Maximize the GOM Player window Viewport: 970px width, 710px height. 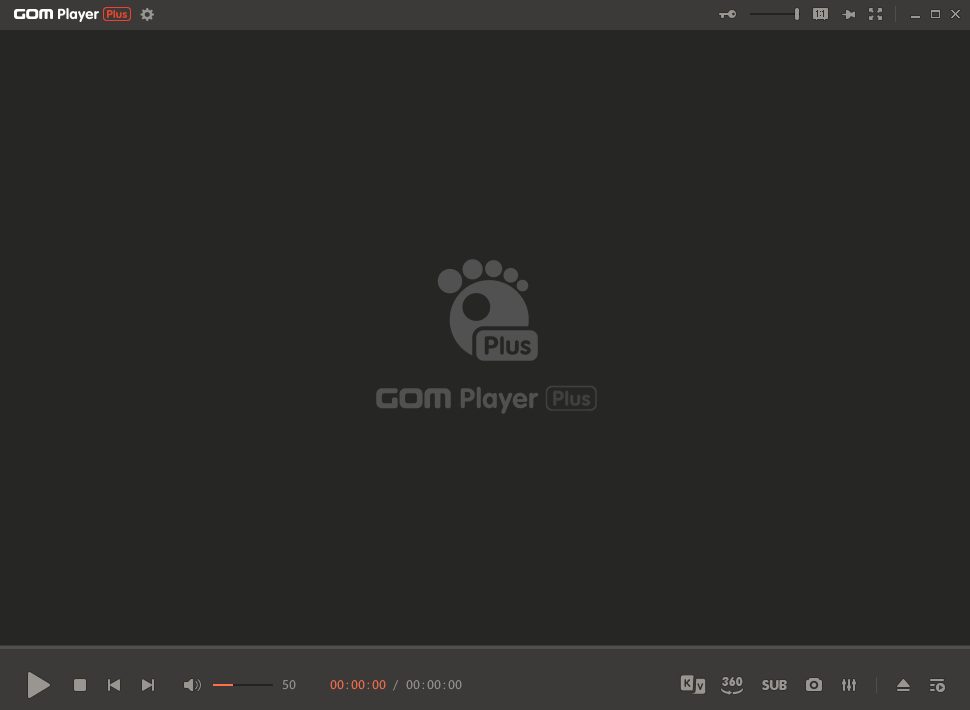[x=935, y=14]
